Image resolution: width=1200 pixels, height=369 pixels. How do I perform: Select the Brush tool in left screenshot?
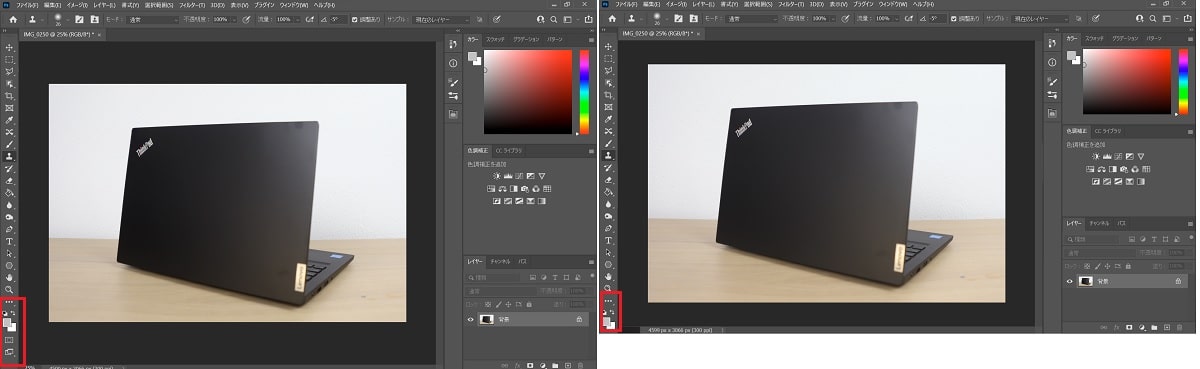coord(9,144)
